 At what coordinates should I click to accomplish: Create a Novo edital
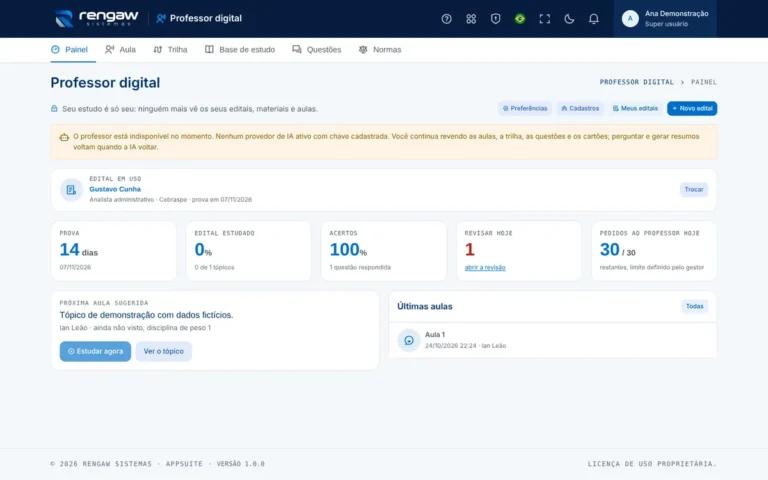pyautogui.click(x=692, y=108)
